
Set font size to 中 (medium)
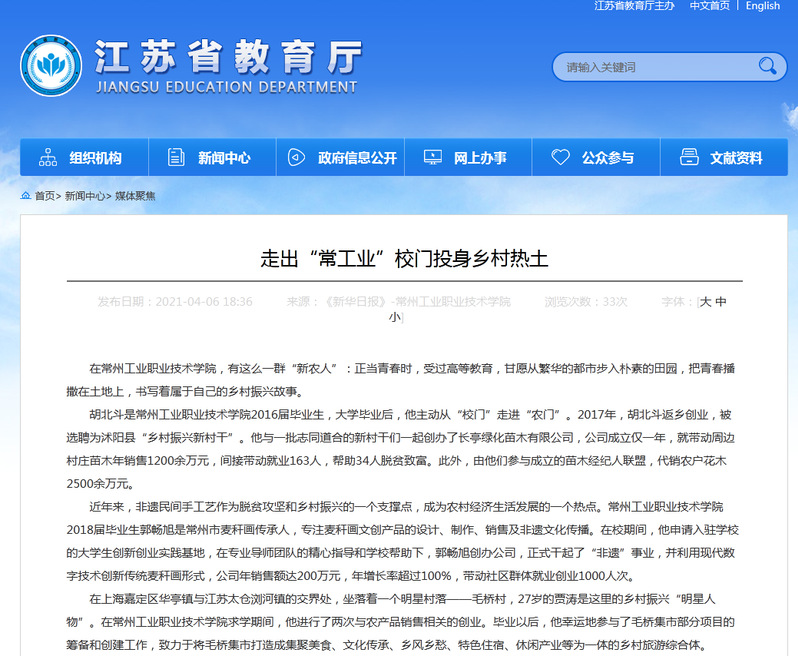[x=721, y=301]
